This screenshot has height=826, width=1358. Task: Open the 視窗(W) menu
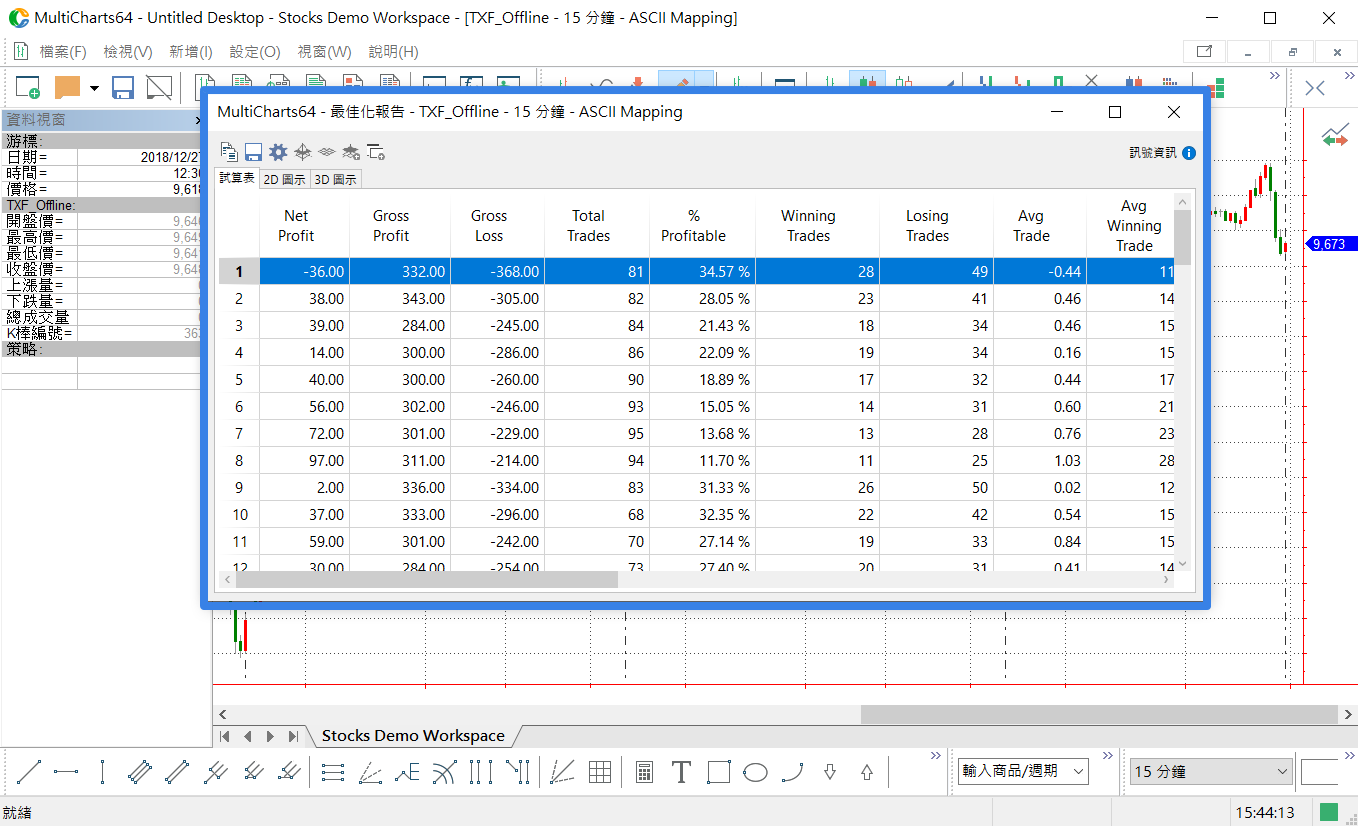pos(324,52)
